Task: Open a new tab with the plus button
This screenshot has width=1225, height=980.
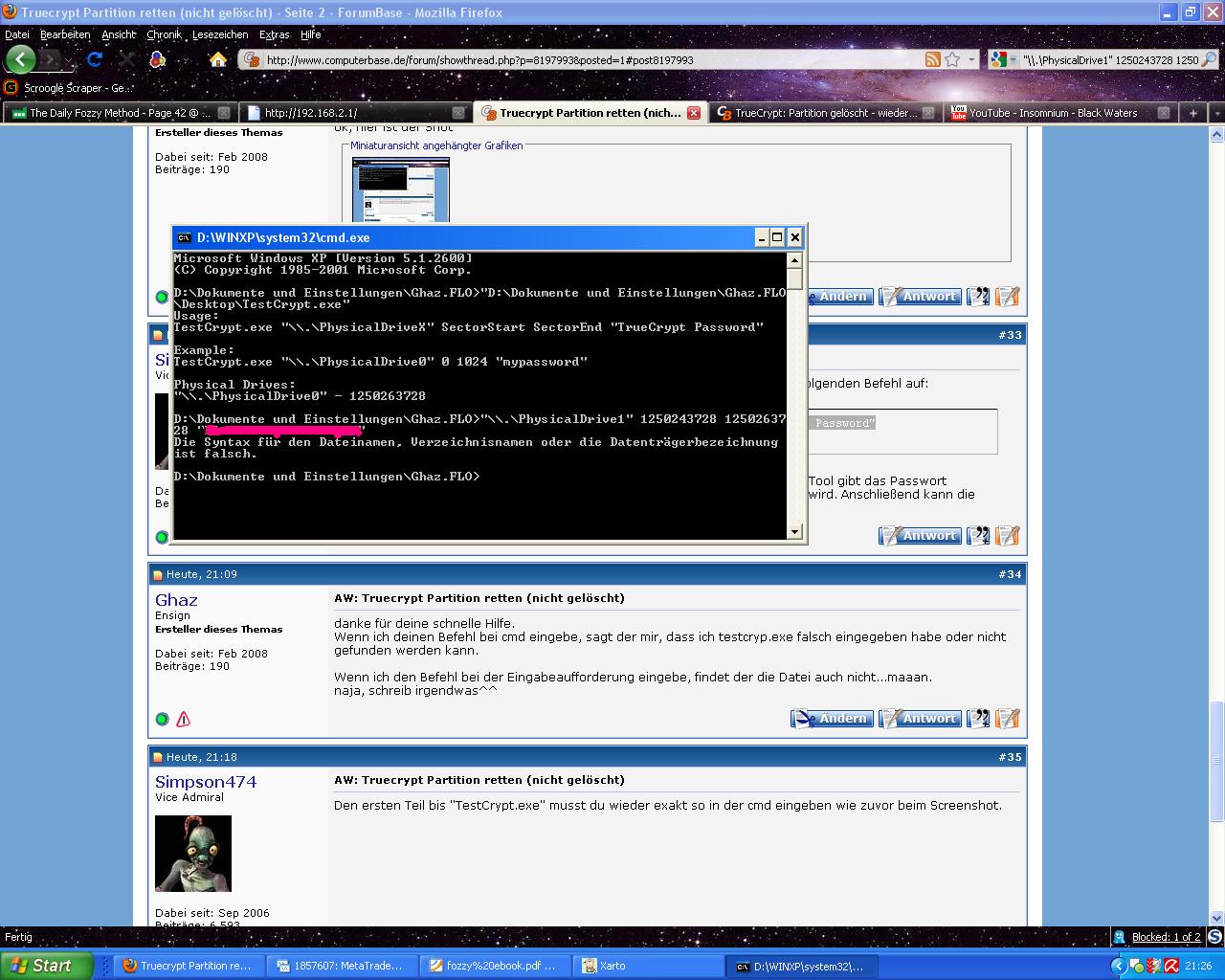Action: point(1192,113)
